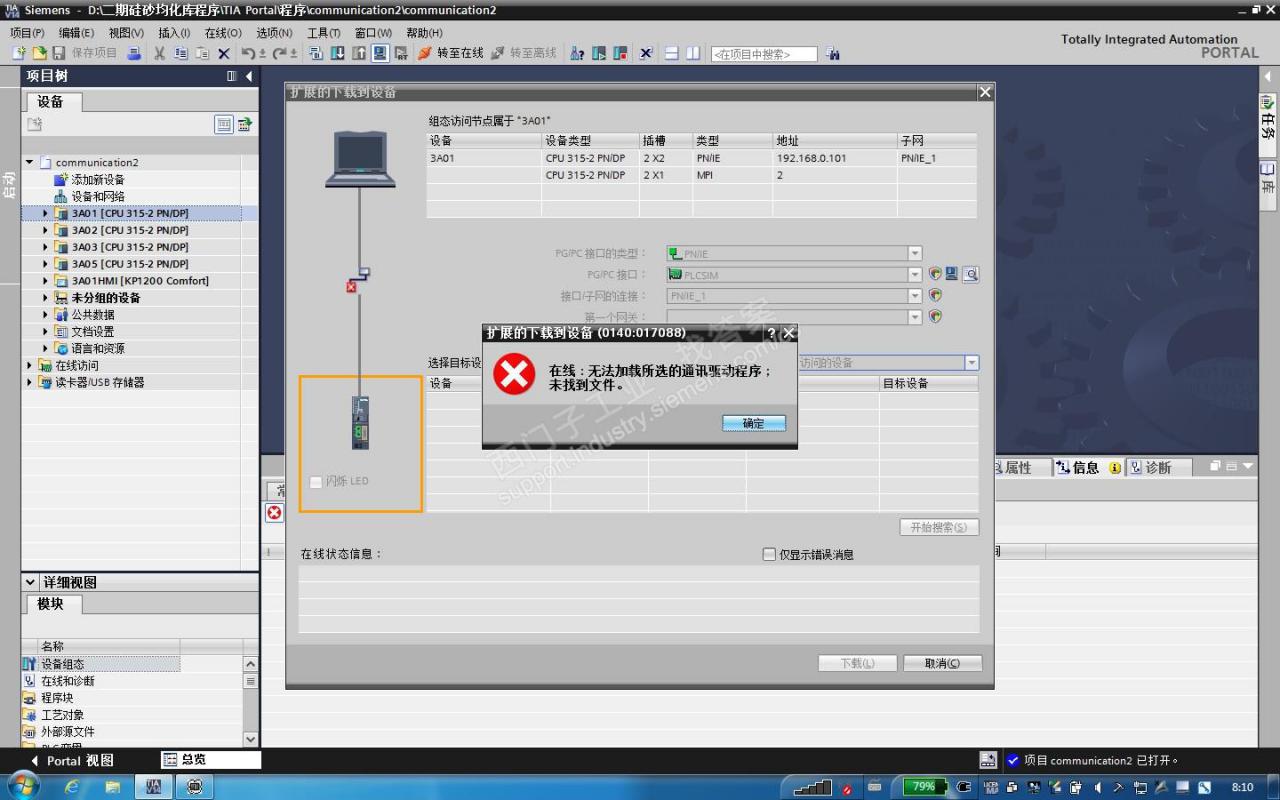Open the 接口/子网的连接 dropdown

point(914,296)
